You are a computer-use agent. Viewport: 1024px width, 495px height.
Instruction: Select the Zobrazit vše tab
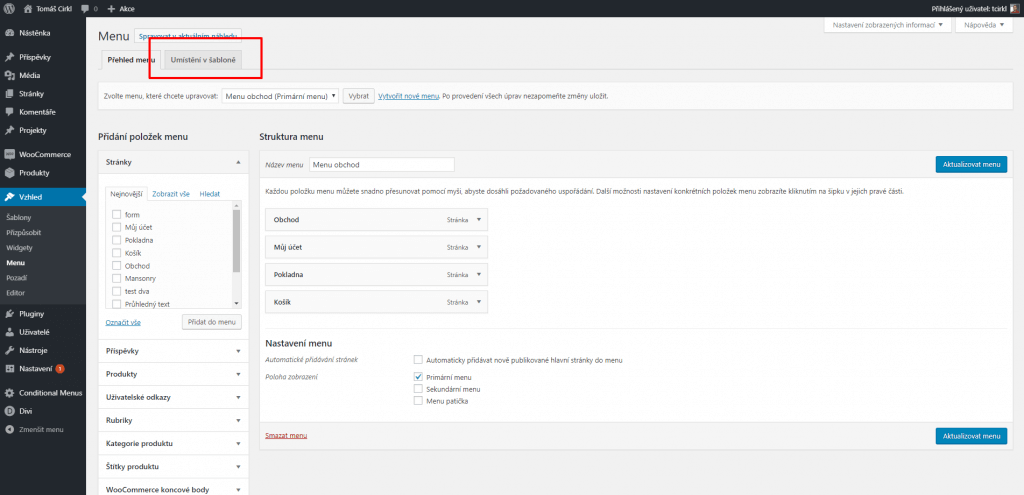coord(171,194)
